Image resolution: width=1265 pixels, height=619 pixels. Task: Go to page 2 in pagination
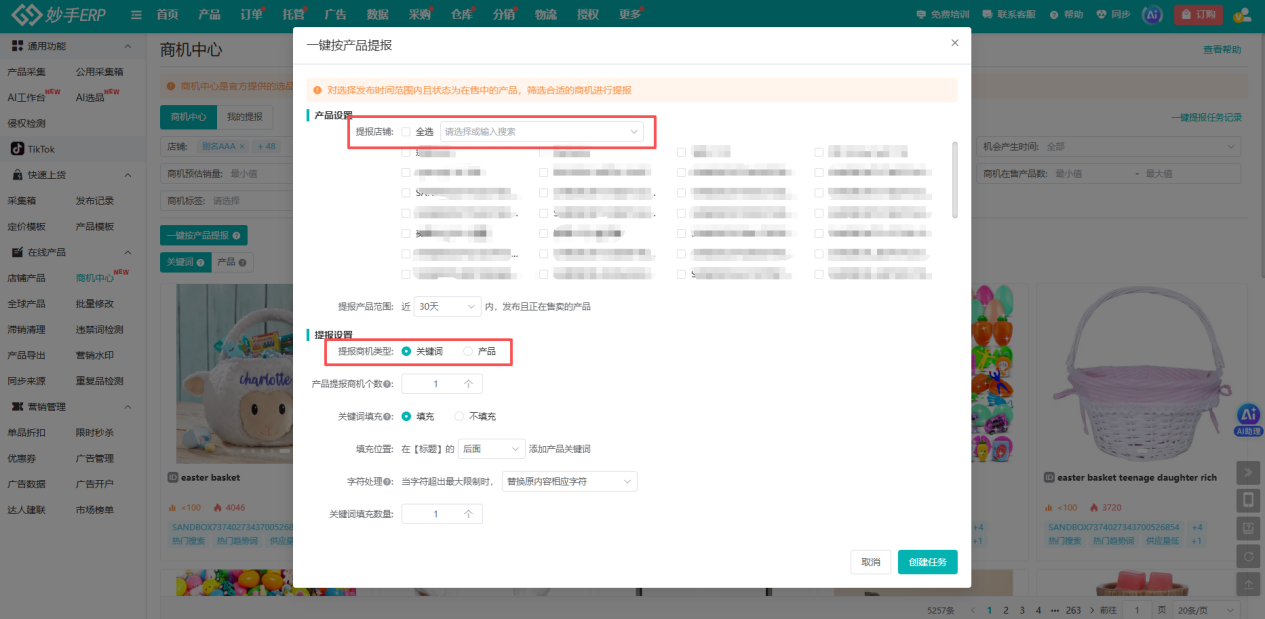coord(1006,609)
